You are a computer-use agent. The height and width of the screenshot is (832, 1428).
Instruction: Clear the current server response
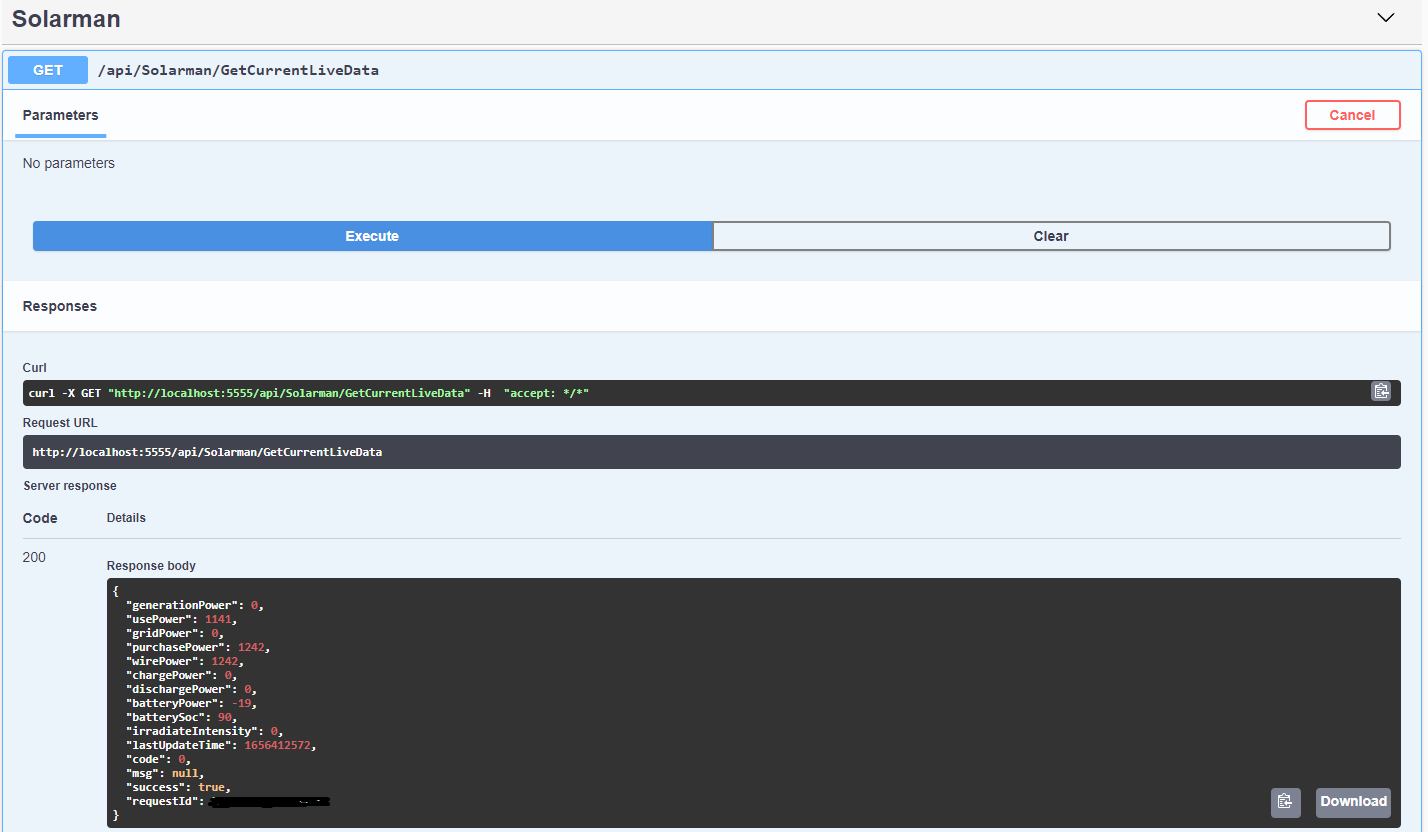1051,235
